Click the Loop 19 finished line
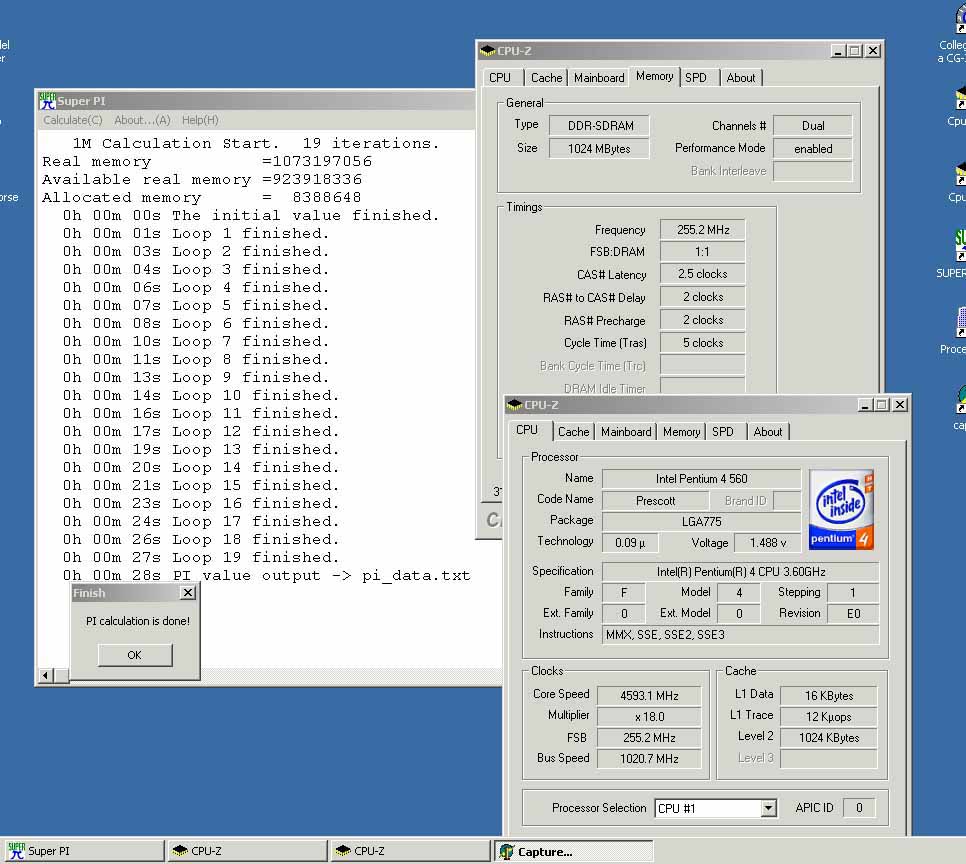This screenshot has height=864, width=966. pyautogui.click(x=201, y=558)
